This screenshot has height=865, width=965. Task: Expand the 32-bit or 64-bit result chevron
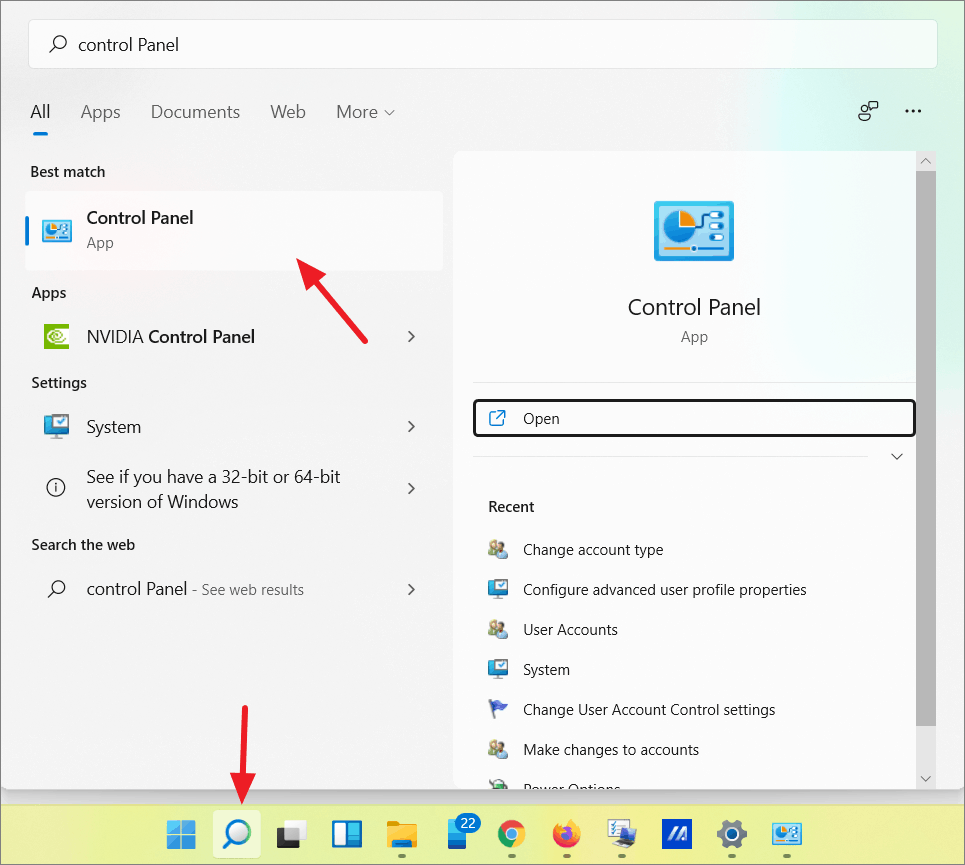tap(412, 488)
